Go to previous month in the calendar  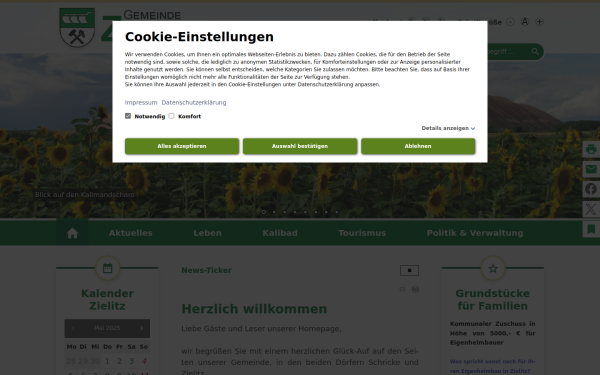(x=73, y=328)
